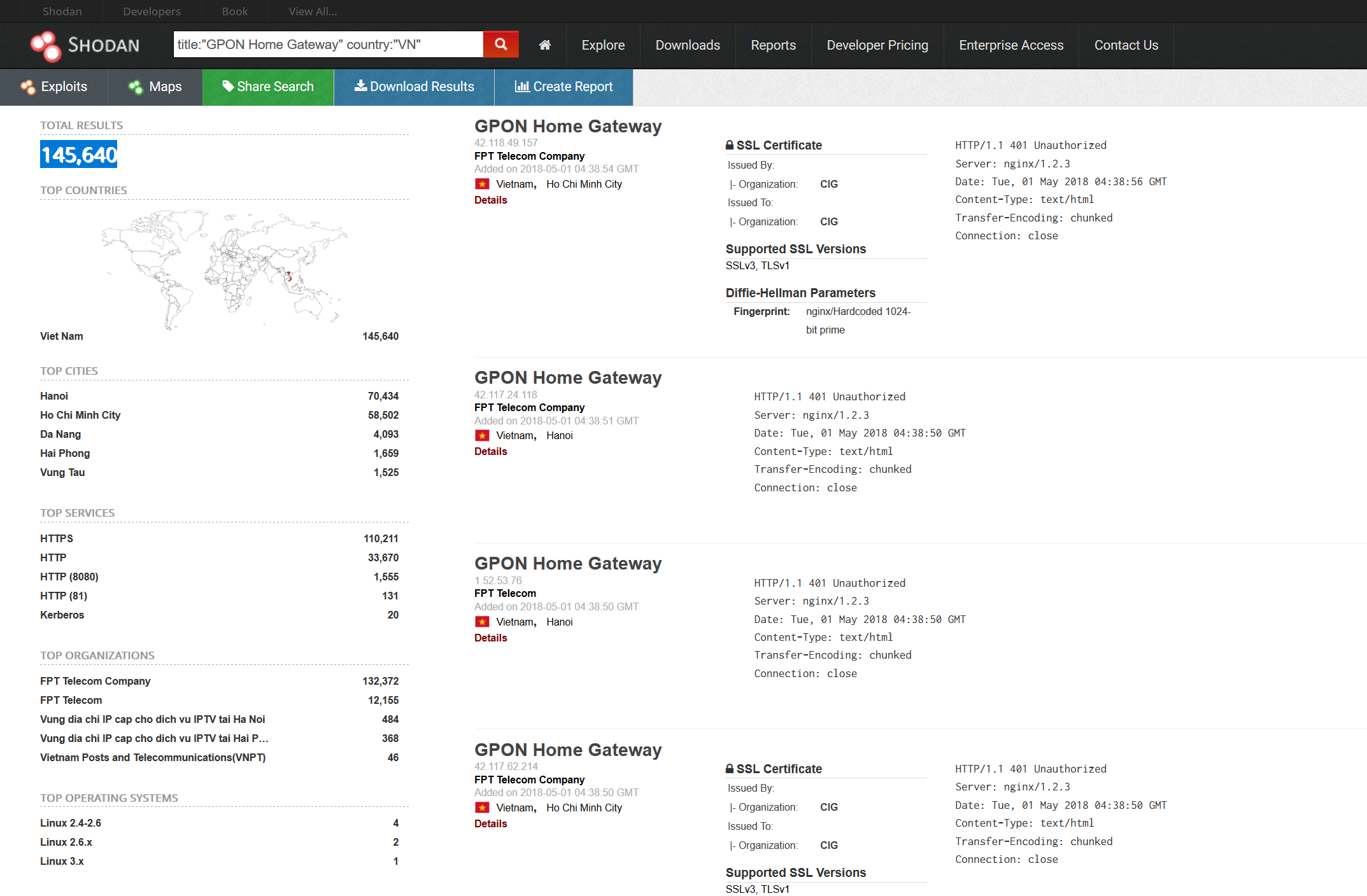This screenshot has height=896, width=1367.
Task: Click the red search magnifier button
Action: pos(501,45)
